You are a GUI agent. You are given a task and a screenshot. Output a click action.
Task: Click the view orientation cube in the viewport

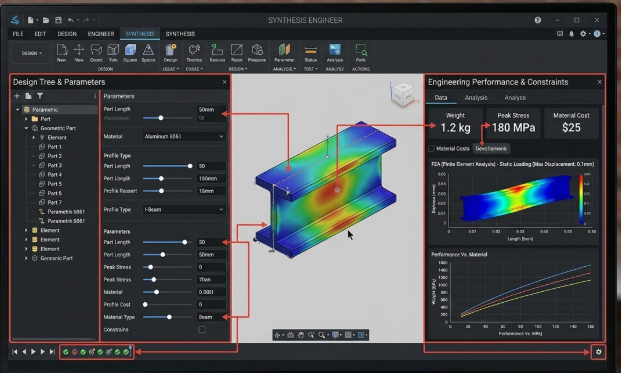point(403,94)
